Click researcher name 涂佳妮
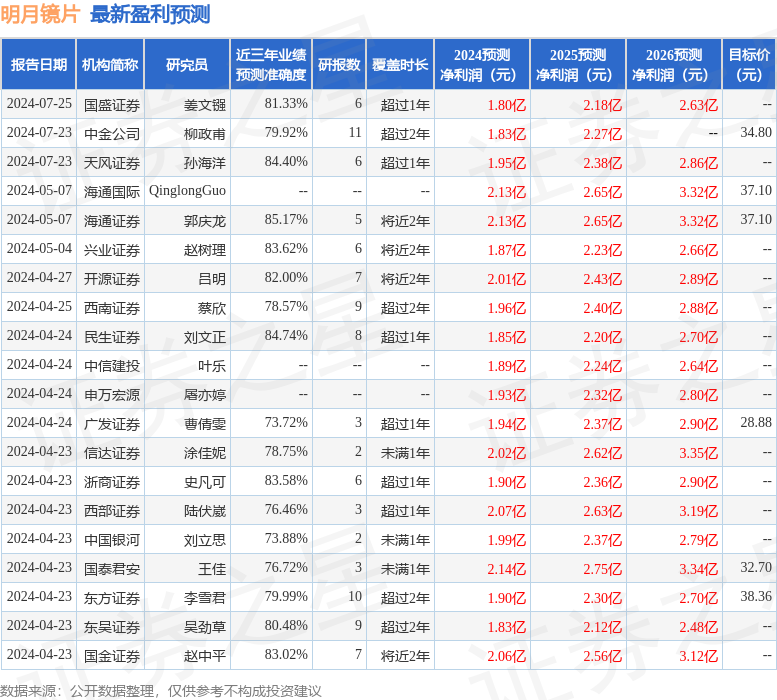 [205, 453]
